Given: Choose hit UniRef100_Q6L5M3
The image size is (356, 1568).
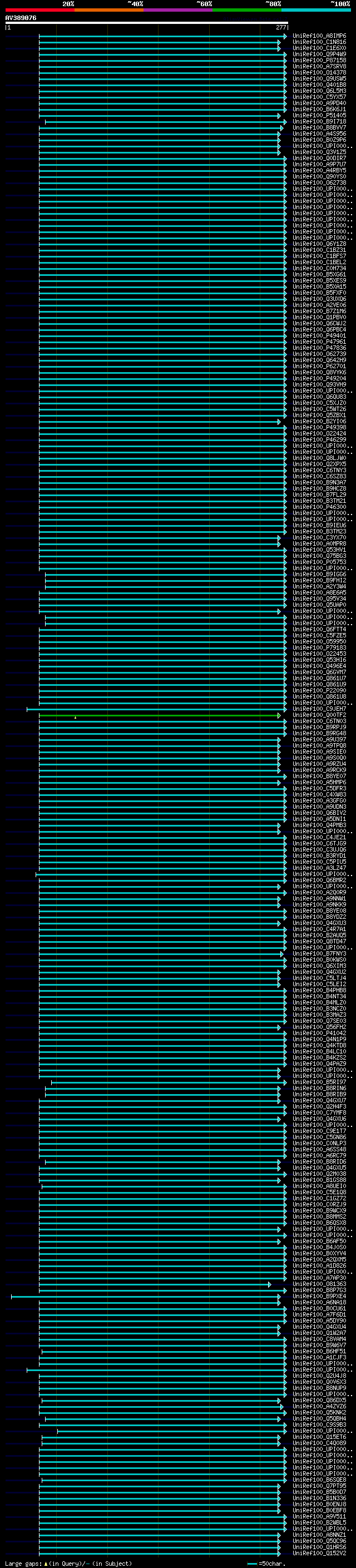Looking at the screenshot, I should tap(319, 91).
